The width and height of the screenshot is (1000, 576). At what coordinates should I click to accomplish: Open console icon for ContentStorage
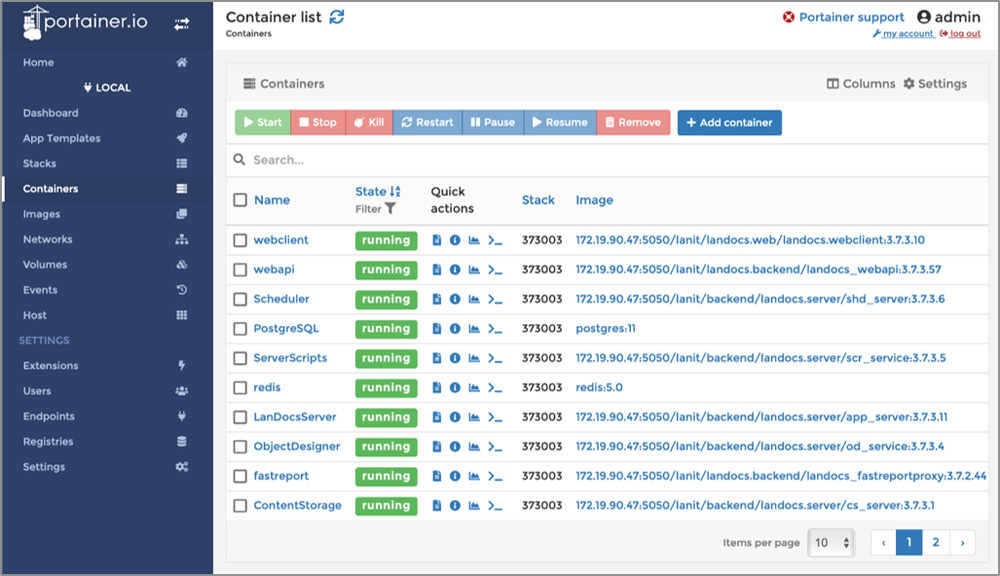tap(495, 505)
